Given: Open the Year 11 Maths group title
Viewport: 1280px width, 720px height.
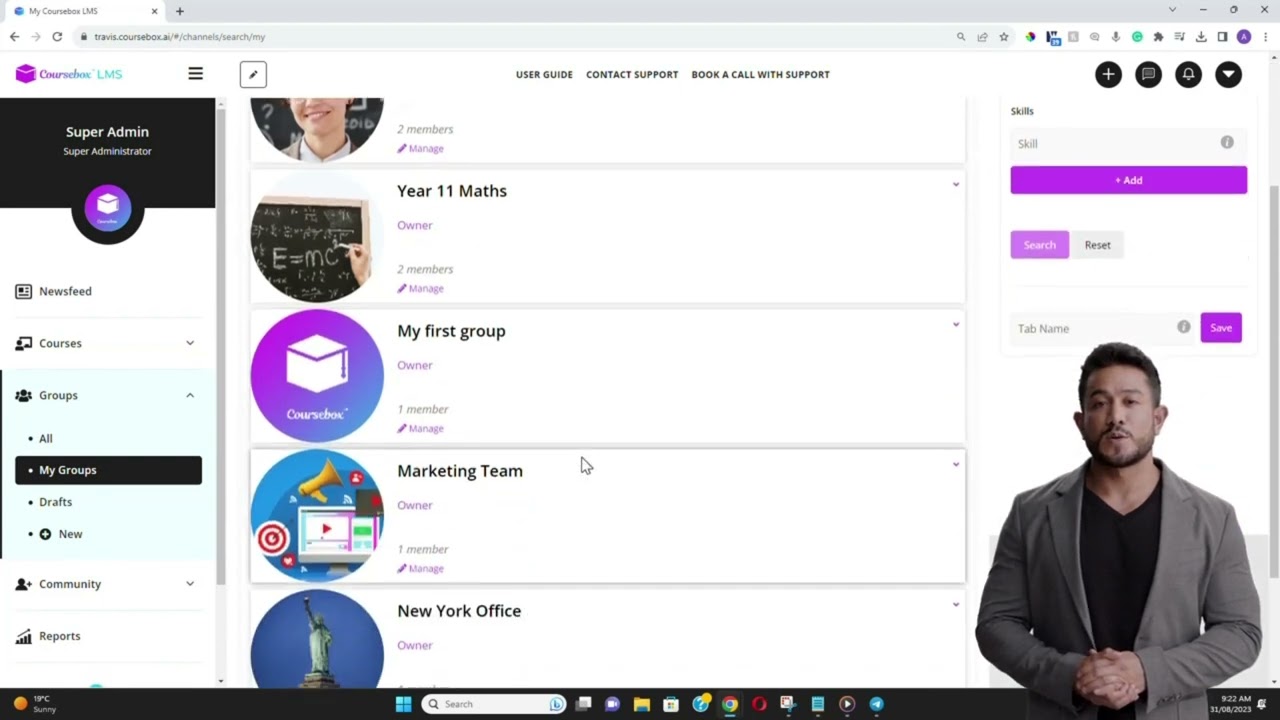Looking at the screenshot, I should pyautogui.click(x=452, y=191).
